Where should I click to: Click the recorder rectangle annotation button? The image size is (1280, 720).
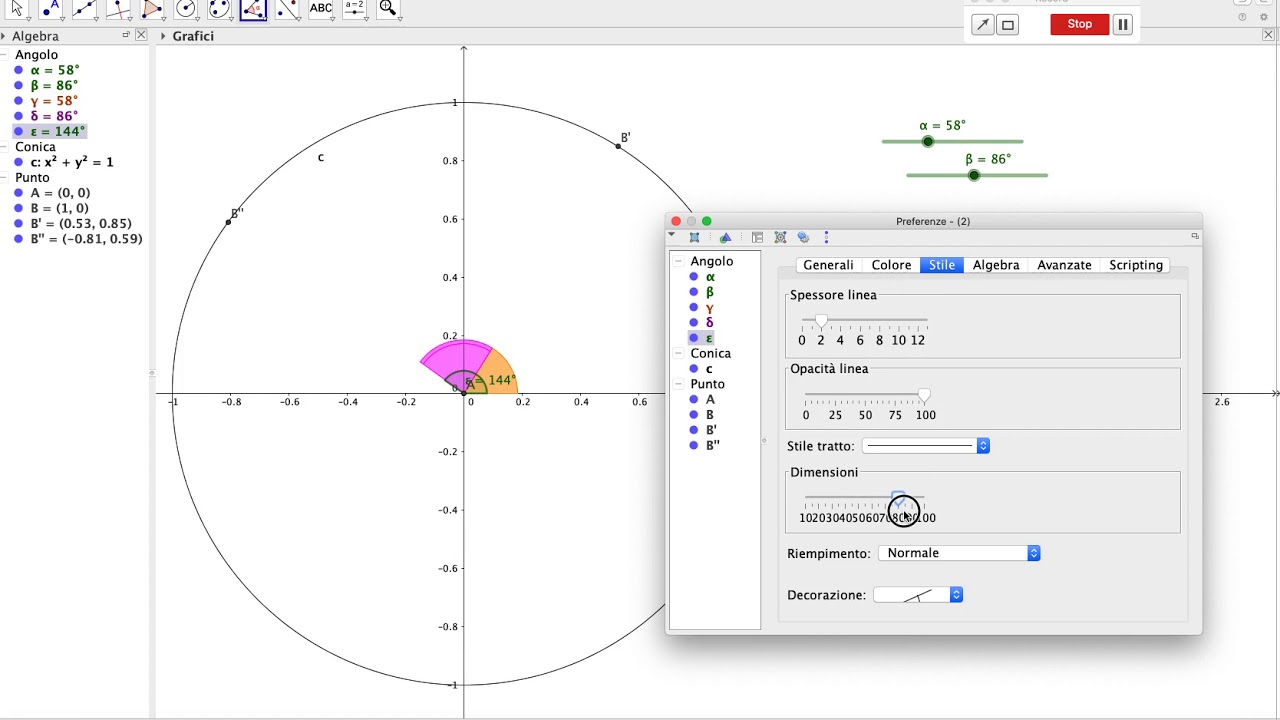coord(1008,25)
